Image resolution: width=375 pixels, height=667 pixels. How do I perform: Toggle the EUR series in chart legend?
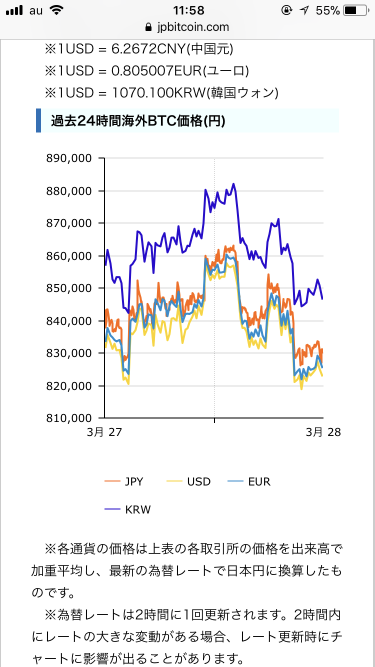(252, 482)
